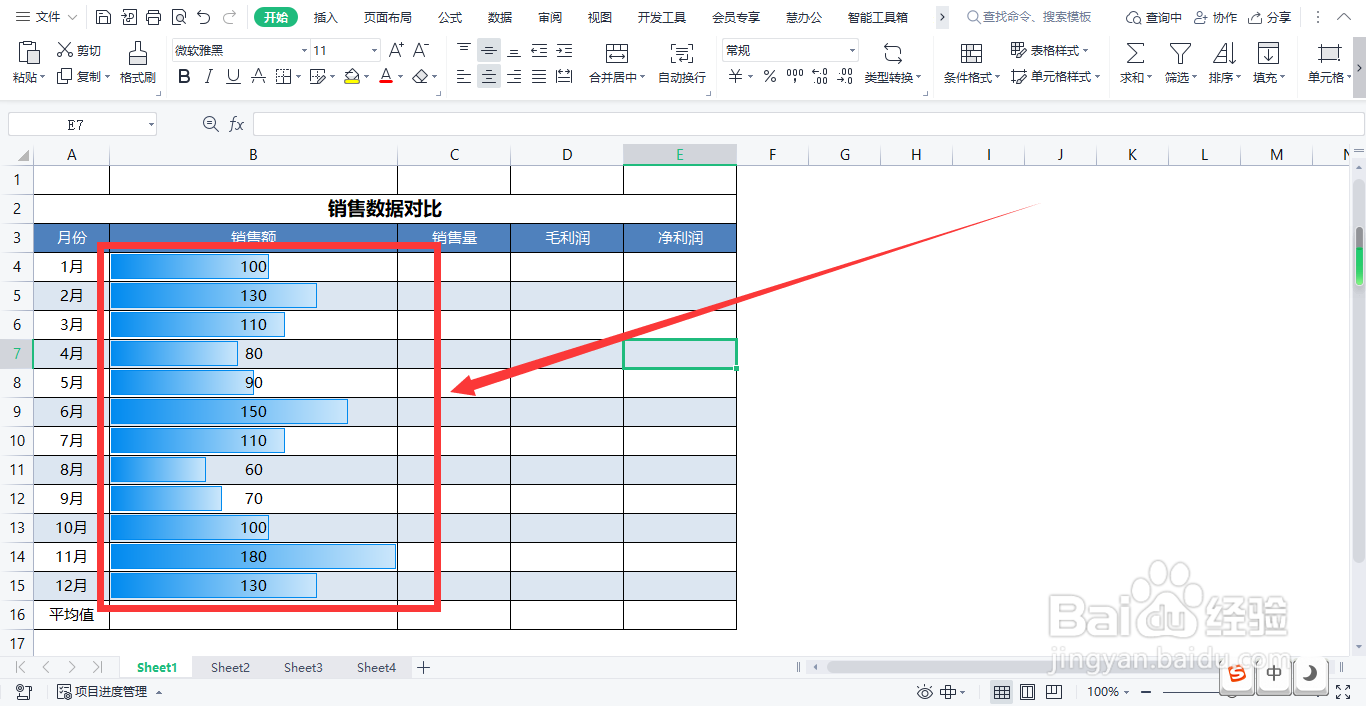Open the 页面布局 ribbon tab

[388, 17]
